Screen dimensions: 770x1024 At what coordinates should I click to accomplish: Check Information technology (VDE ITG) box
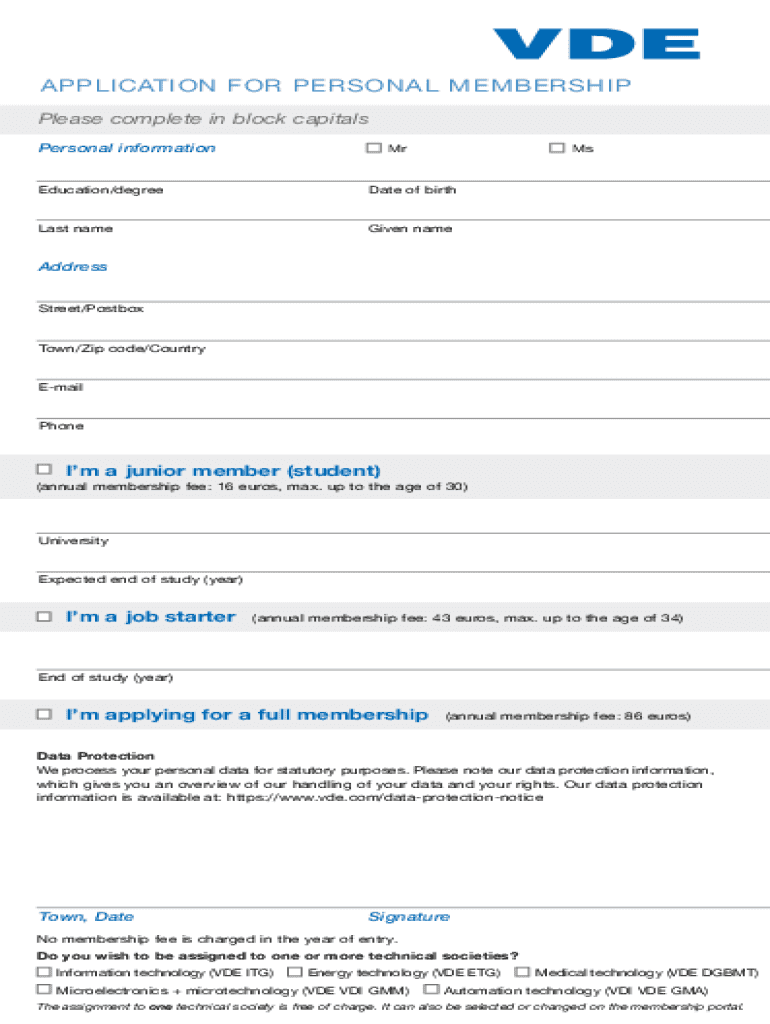coord(44,971)
